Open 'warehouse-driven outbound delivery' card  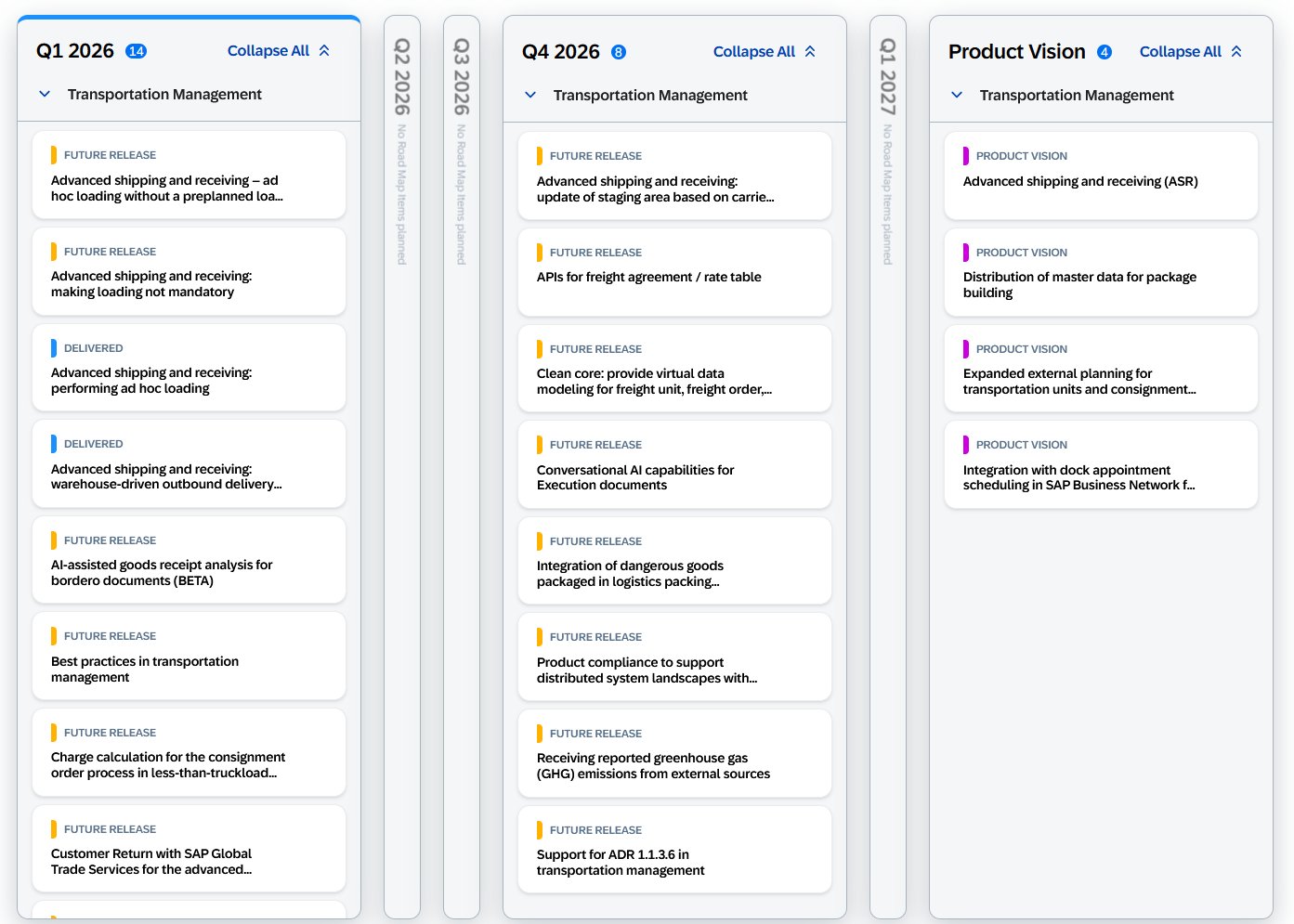(189, 463)
